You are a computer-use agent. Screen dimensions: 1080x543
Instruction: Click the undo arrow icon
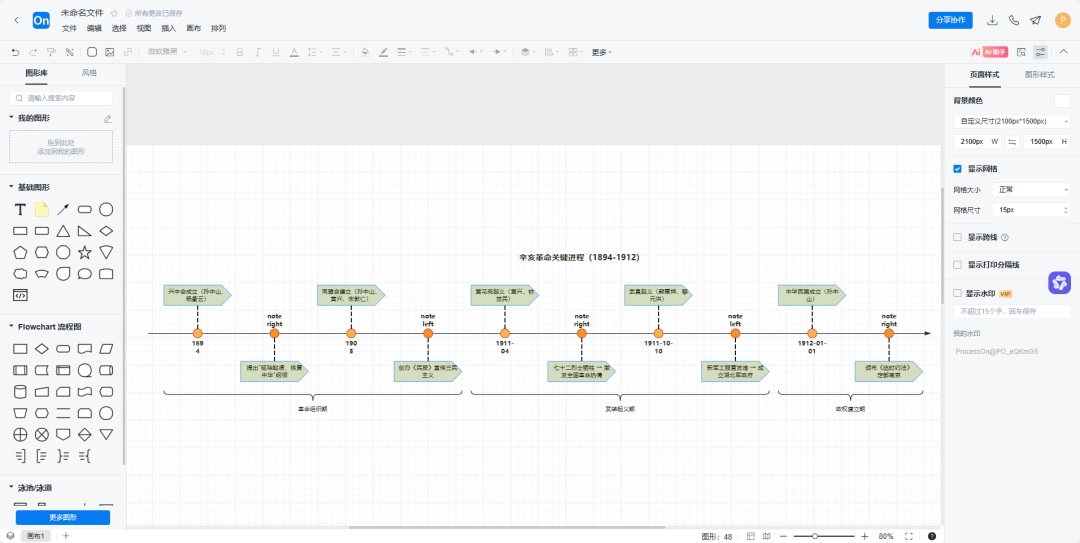[15, 52]
